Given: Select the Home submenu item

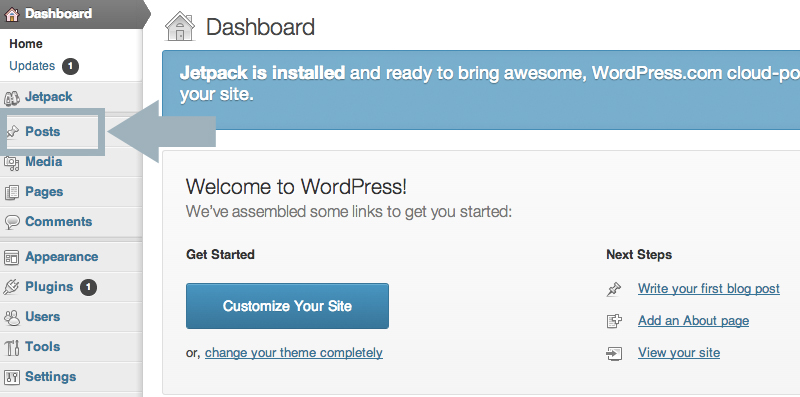Looking at the screenshot, I should pos(26,44).
